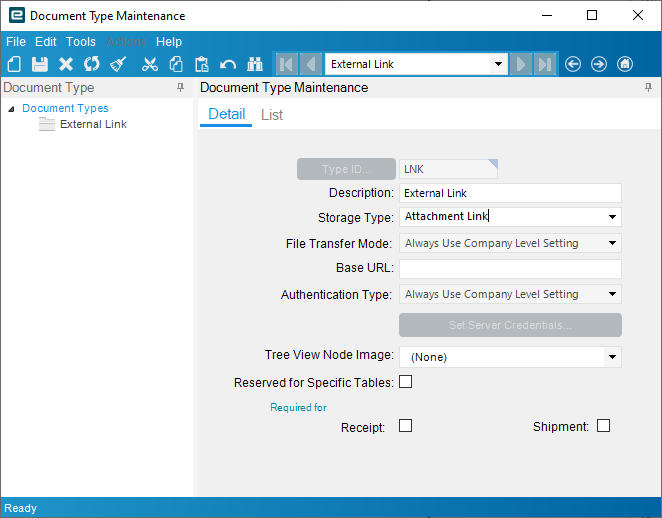The height and width of the screenshot is (518, 662).
Task: Click the Base URL input field
Action: (510, 268)
